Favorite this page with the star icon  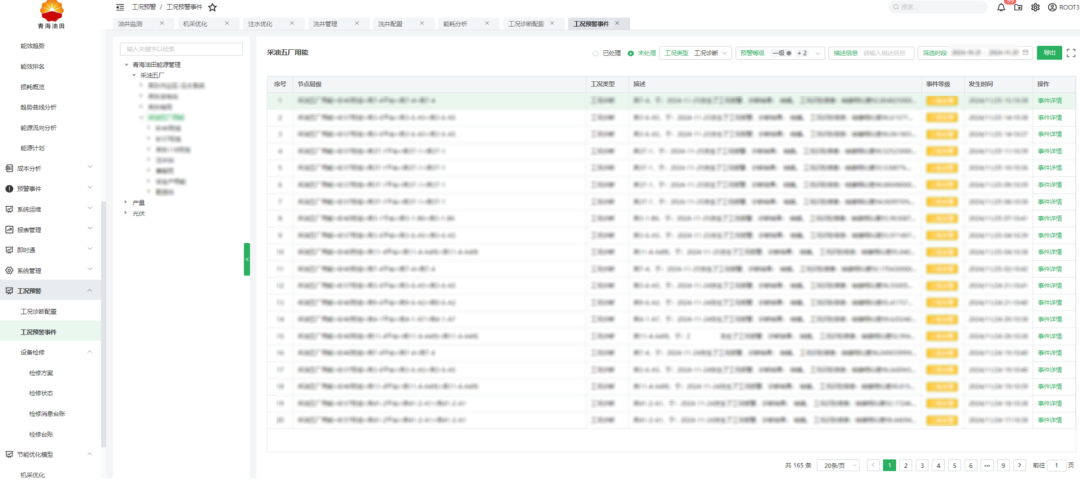[213, 7]
